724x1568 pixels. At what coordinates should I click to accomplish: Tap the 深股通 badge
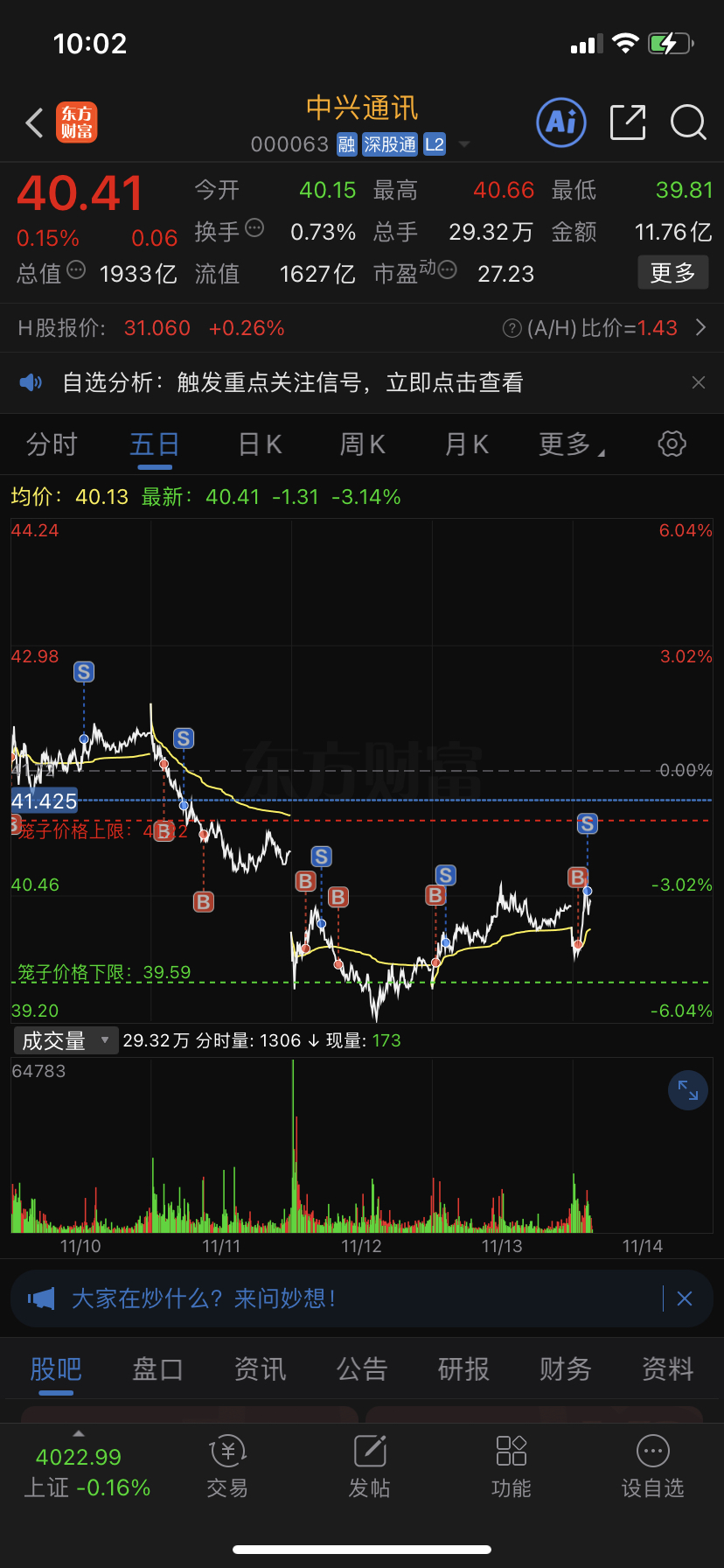point(390,144)
